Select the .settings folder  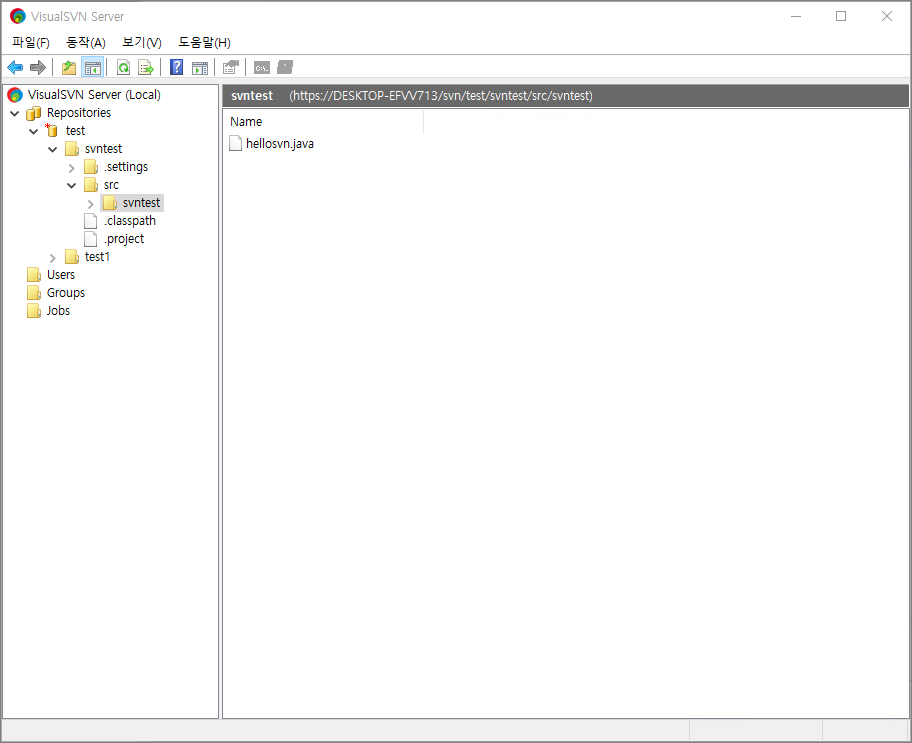[x=126, y=166]
